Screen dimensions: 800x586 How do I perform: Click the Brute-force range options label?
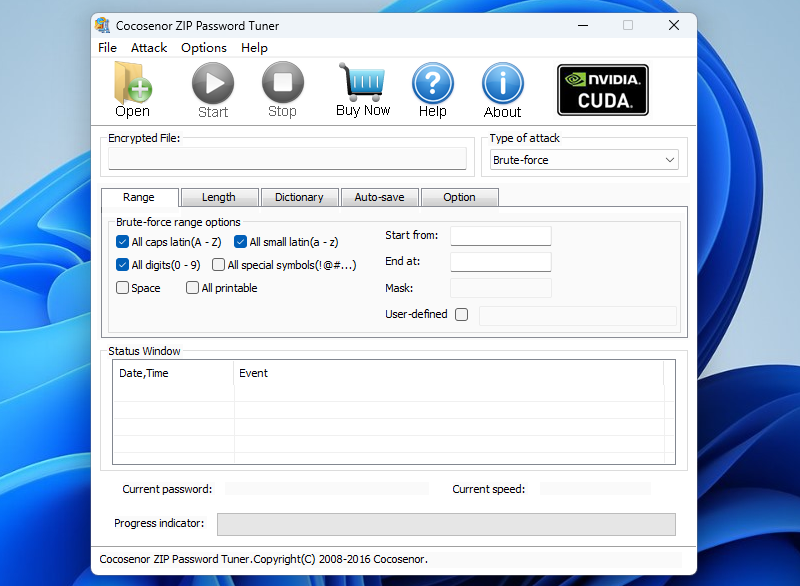tap(178, 222)
